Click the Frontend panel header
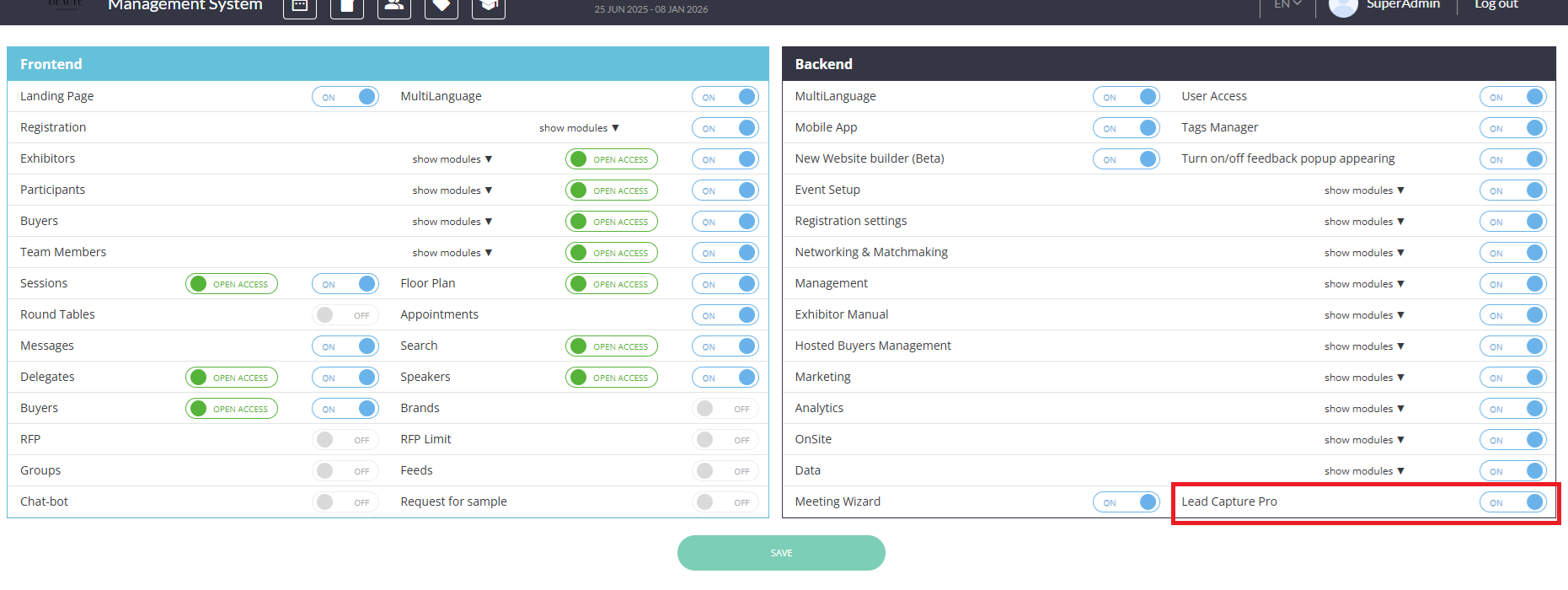Viewport: 1568px width, 590px height. pos(388,64)
